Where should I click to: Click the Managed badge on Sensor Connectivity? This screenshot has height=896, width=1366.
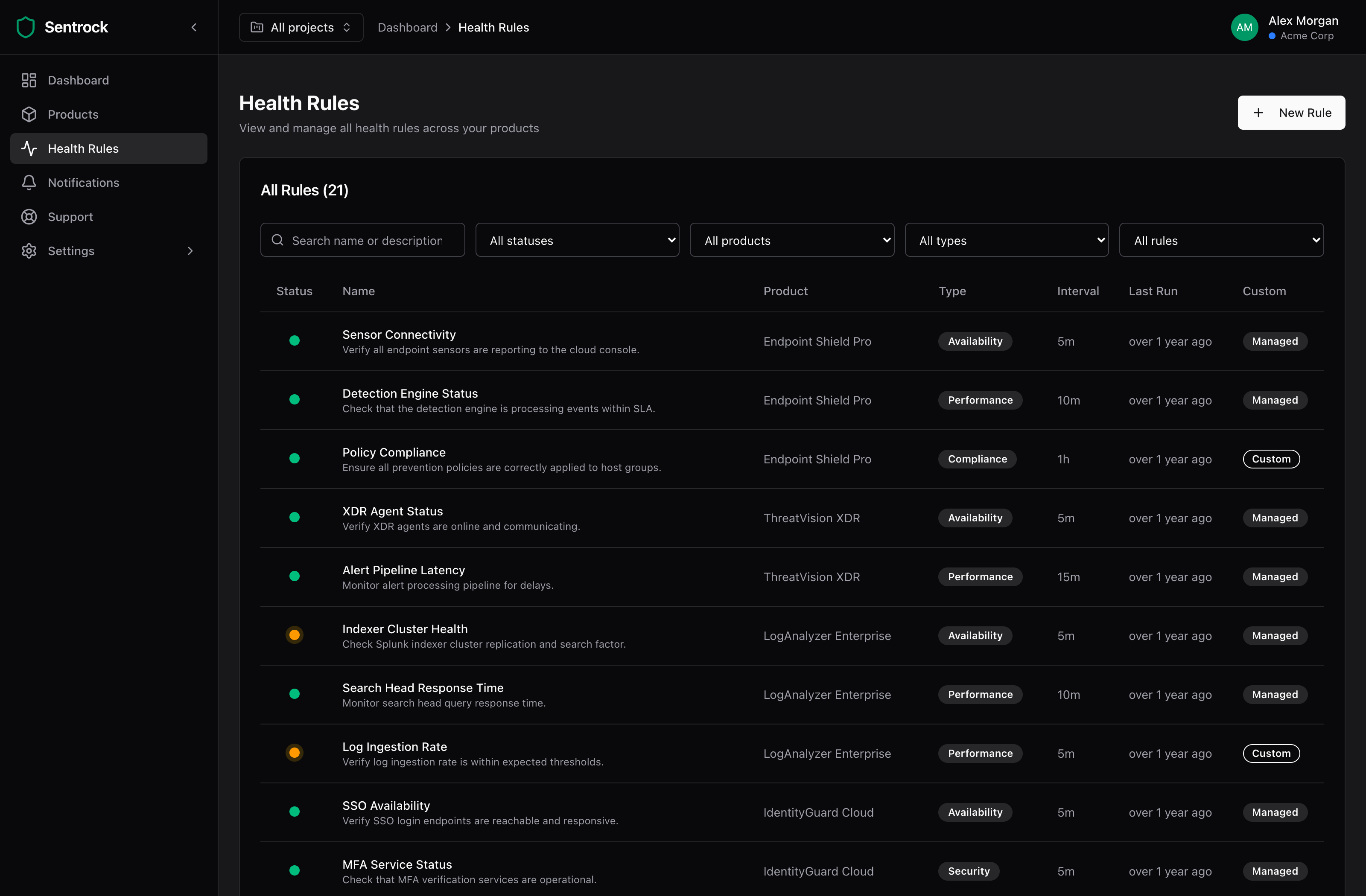click(x=1275, y=341)
